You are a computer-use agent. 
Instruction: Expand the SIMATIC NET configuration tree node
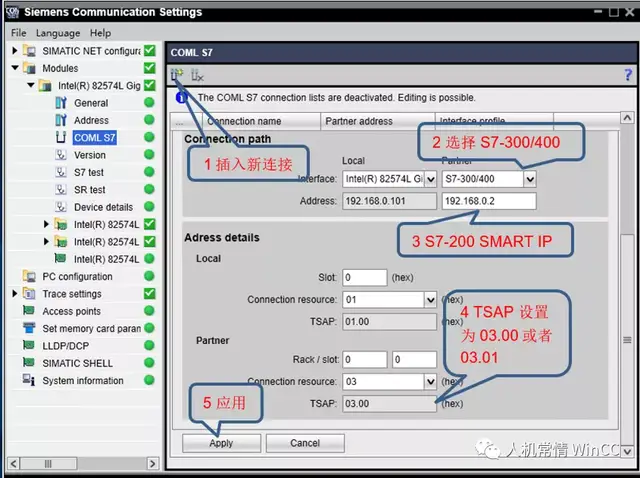(x=15, y=51)
